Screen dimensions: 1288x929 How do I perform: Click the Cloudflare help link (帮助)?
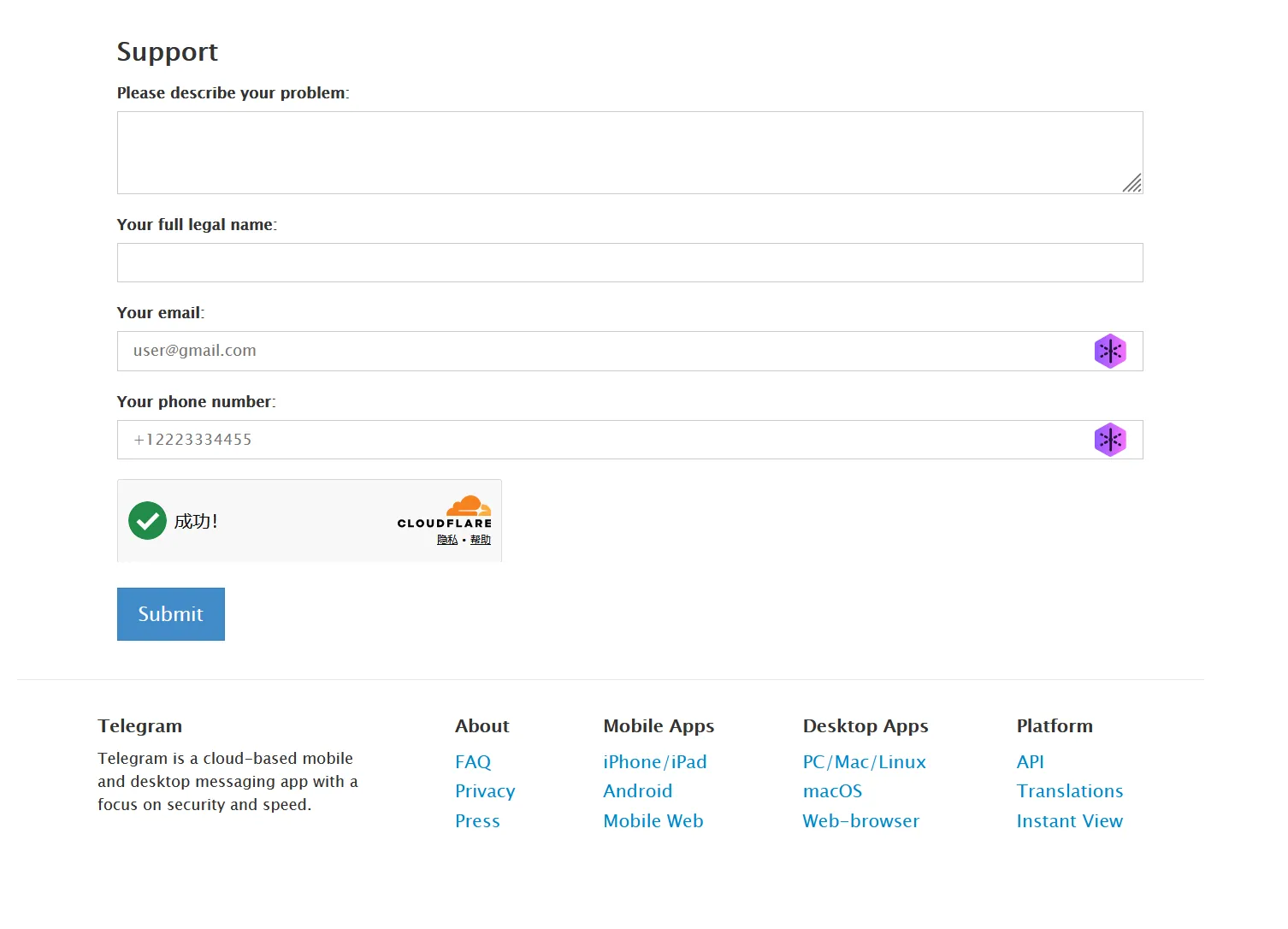click(481, 540)
